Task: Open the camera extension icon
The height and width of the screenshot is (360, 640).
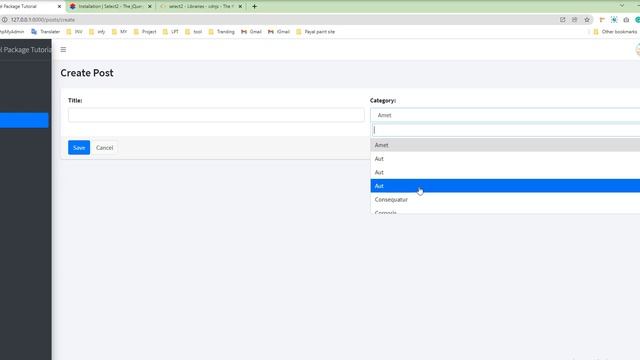Action: tap(626, 20)
